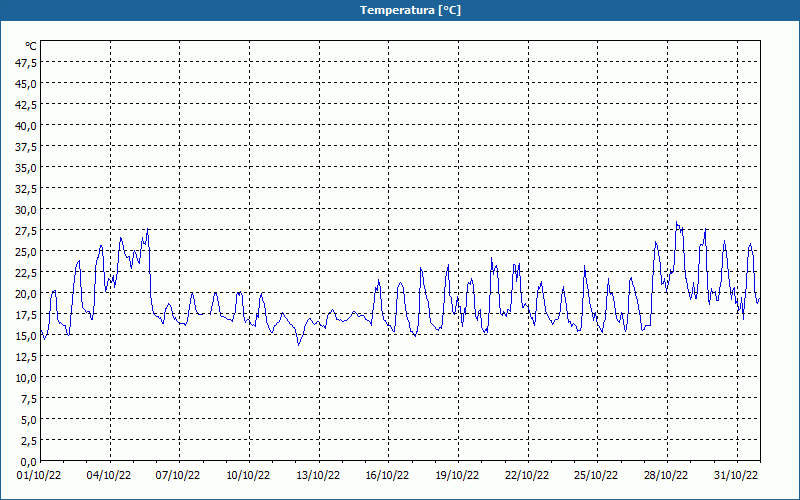Select the 25,0 y-axis label
Image resolution: width=800 pixels, height=500 pixels.
pos(27,252)
